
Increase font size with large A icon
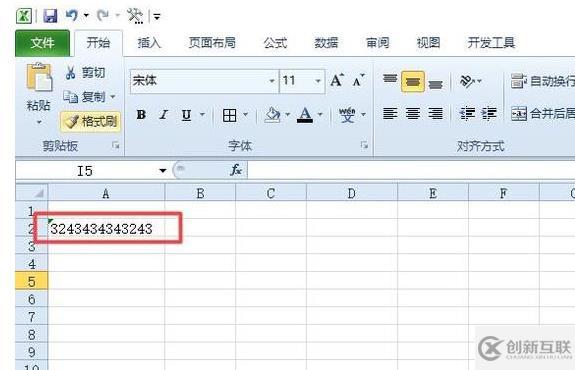337,80
